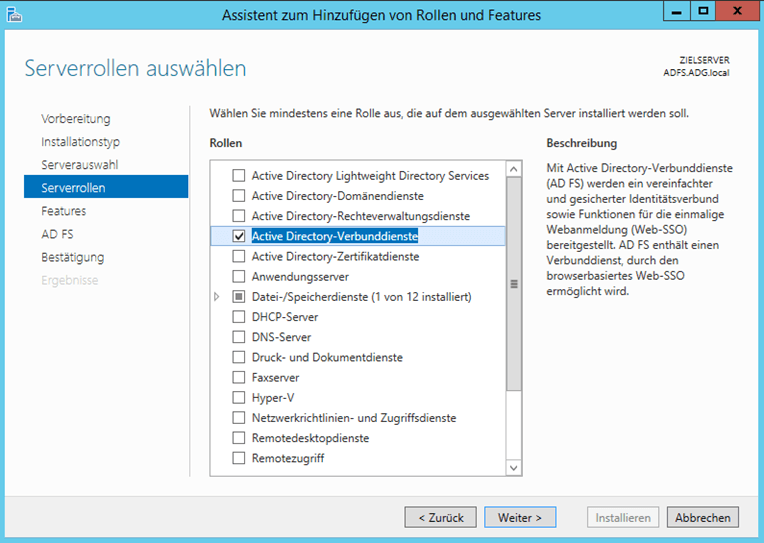Viewport: 764px width, 543px height.
Task: Tick the Remotedesktopdienste checkbox
Action: (x=239, y=438)
